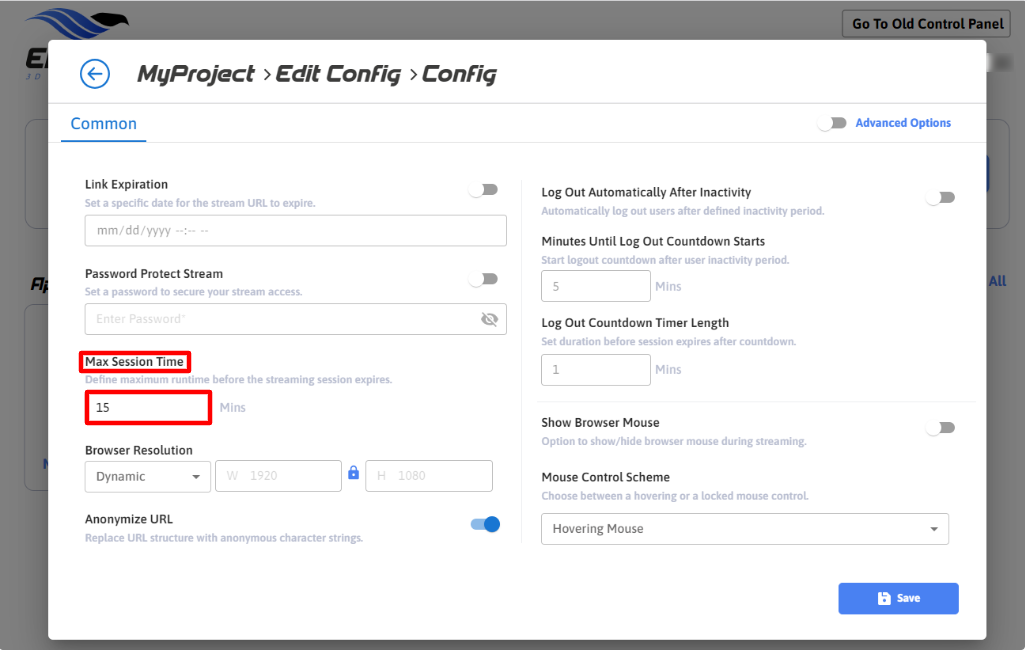This screenshot has height=650, width=1027.
Task: Enable Password Protect Stream toggle
Action: tap(484, 279)
